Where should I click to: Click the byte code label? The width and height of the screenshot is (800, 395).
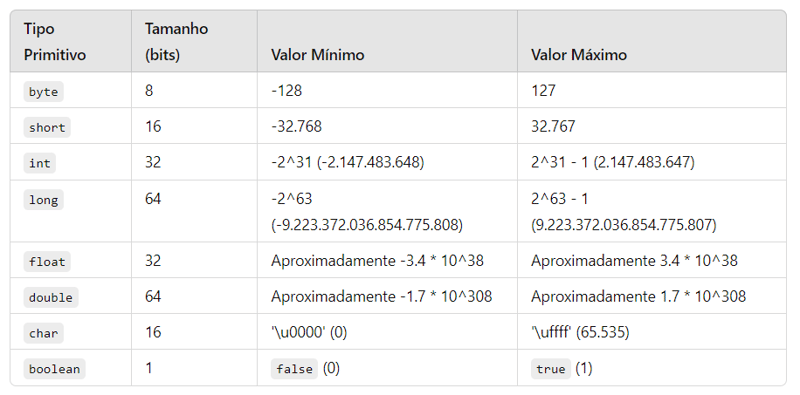(43, 92)
